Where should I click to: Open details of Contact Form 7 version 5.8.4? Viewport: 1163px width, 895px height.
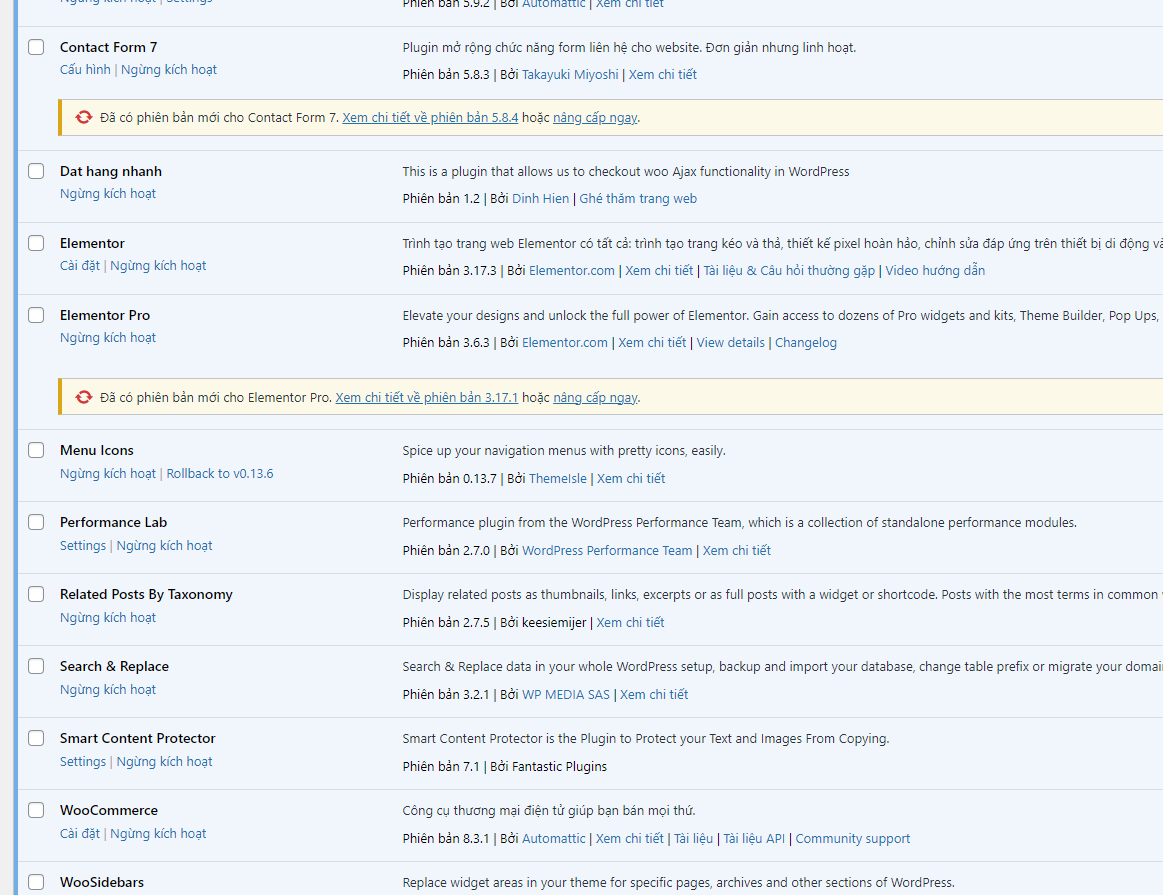tap(430, 117)
